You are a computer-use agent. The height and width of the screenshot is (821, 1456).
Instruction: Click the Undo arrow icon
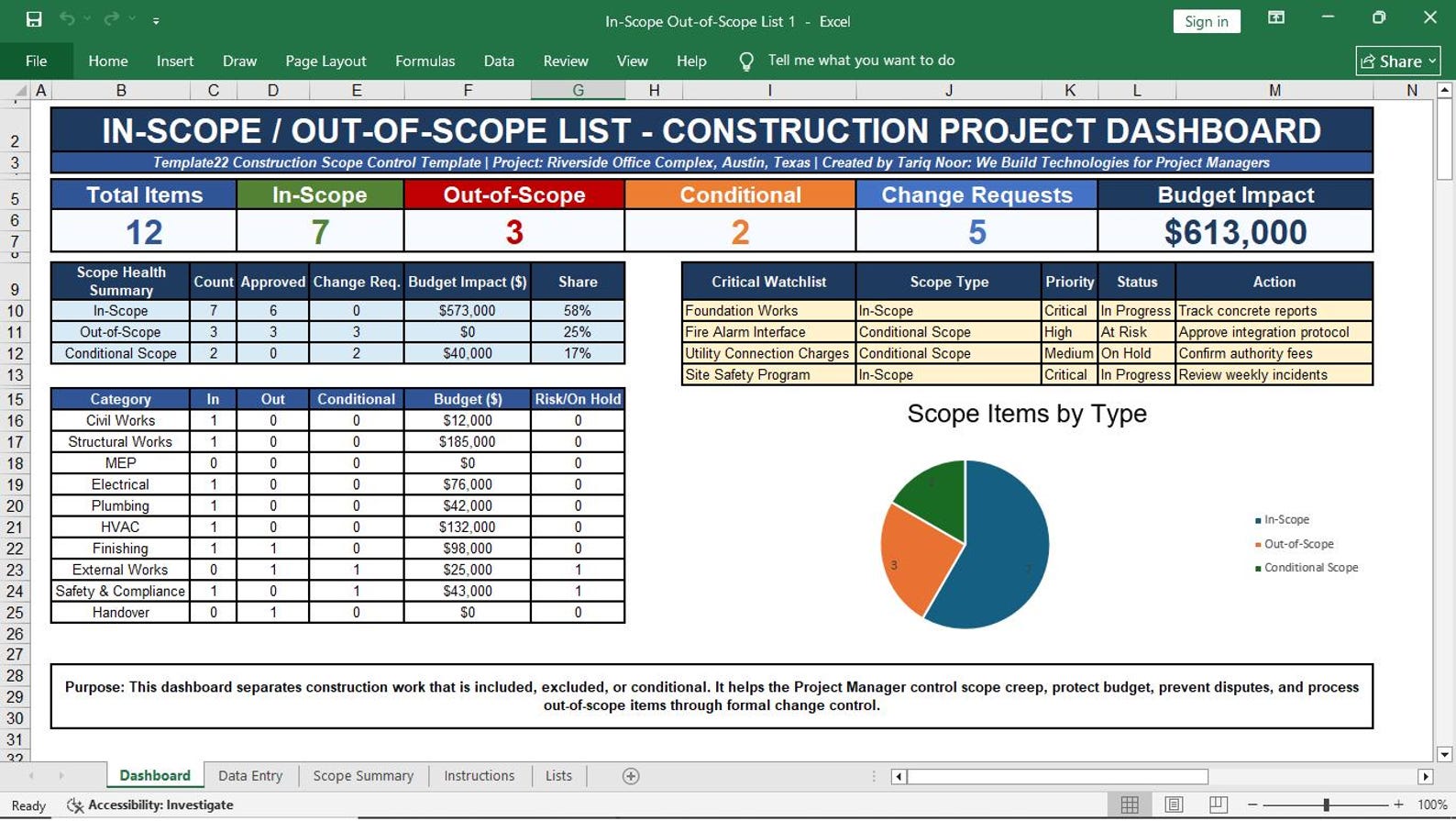point(67,19)
